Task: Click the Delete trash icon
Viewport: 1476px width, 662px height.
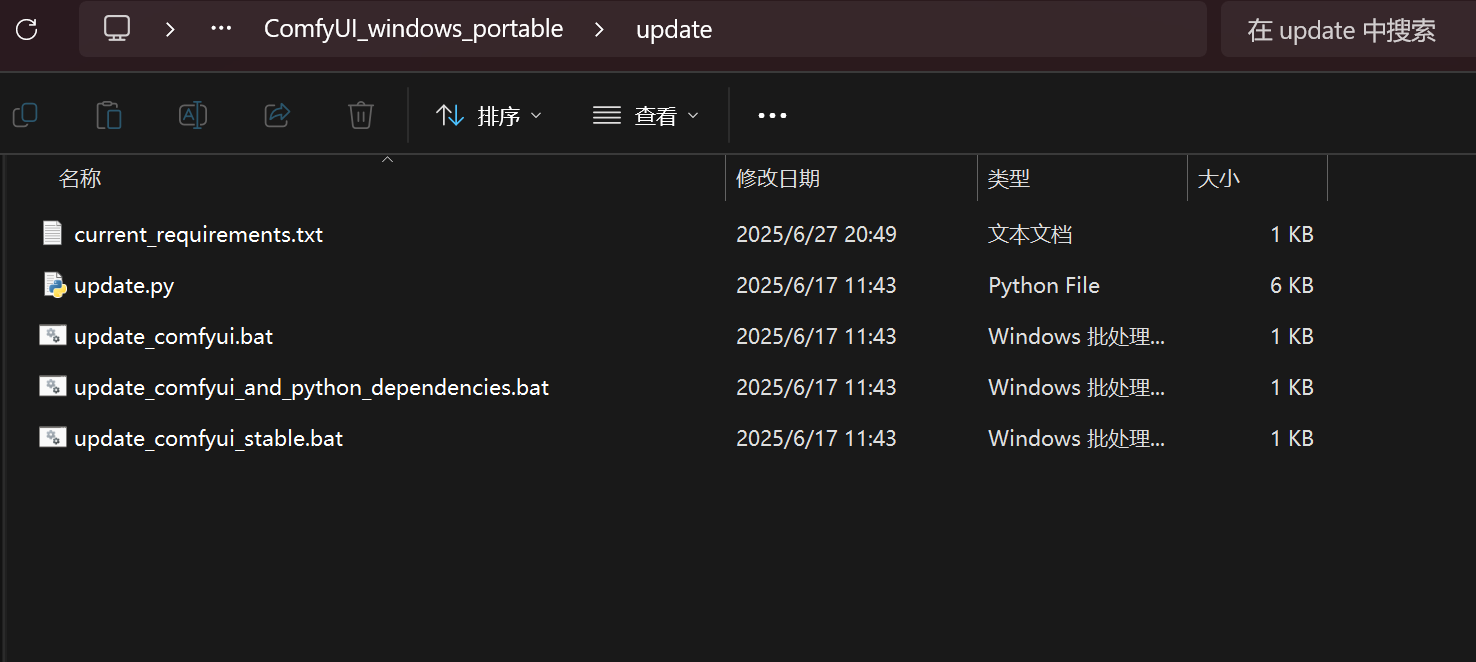Action: pos(361,116)
